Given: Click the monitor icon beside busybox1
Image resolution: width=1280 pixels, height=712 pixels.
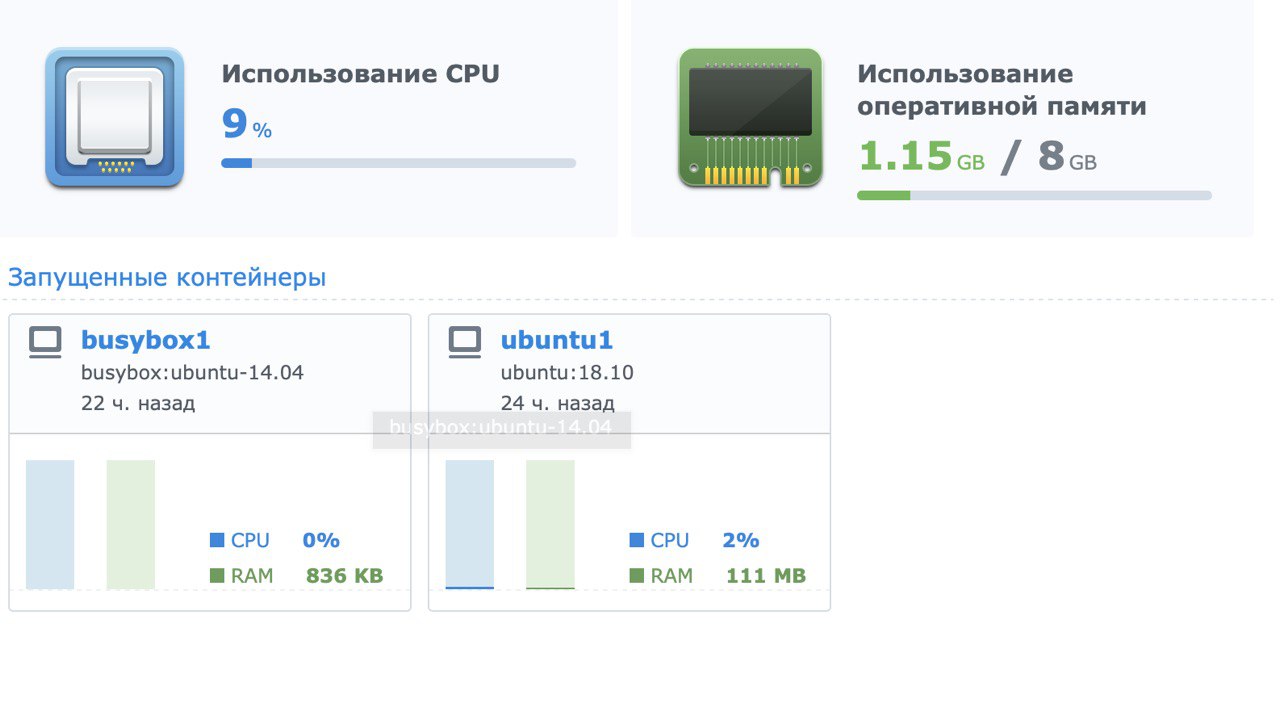Looking at the screenshot, I should 45,342.
